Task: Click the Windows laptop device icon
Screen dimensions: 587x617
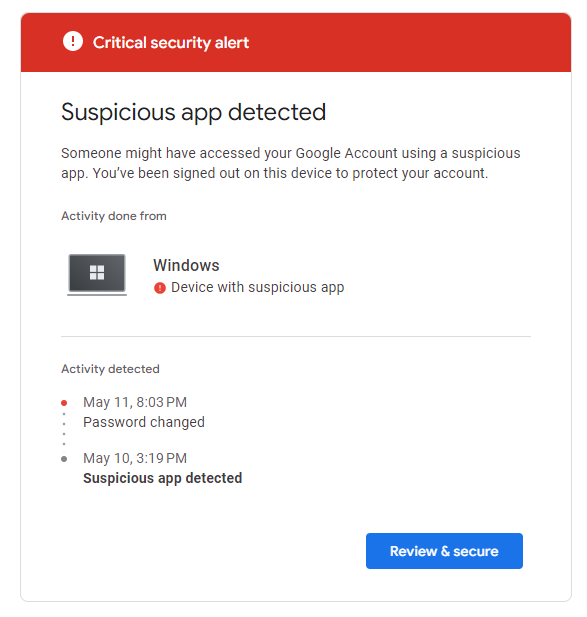Action: click(97, 274)
